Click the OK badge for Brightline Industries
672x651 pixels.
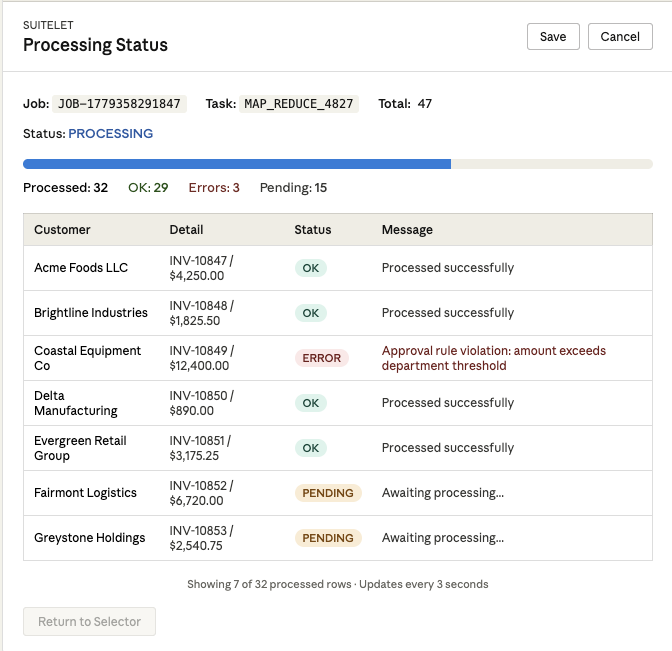click(311, 313)
